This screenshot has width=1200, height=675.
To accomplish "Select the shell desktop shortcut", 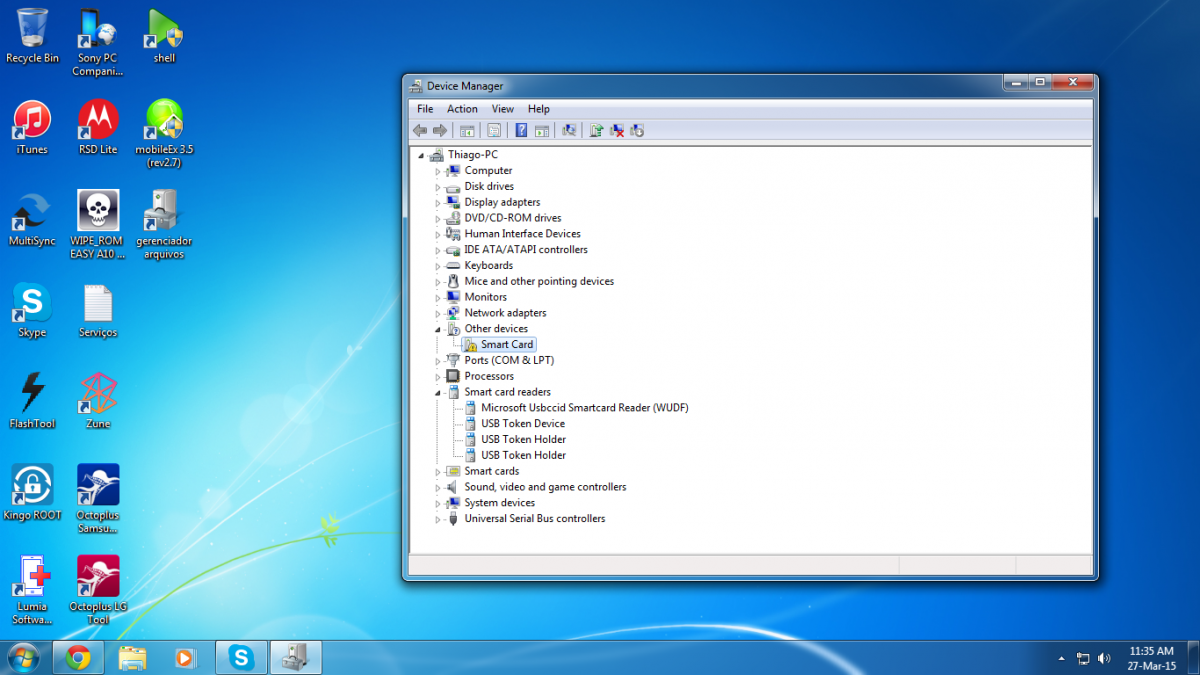I will click(164, 36).
